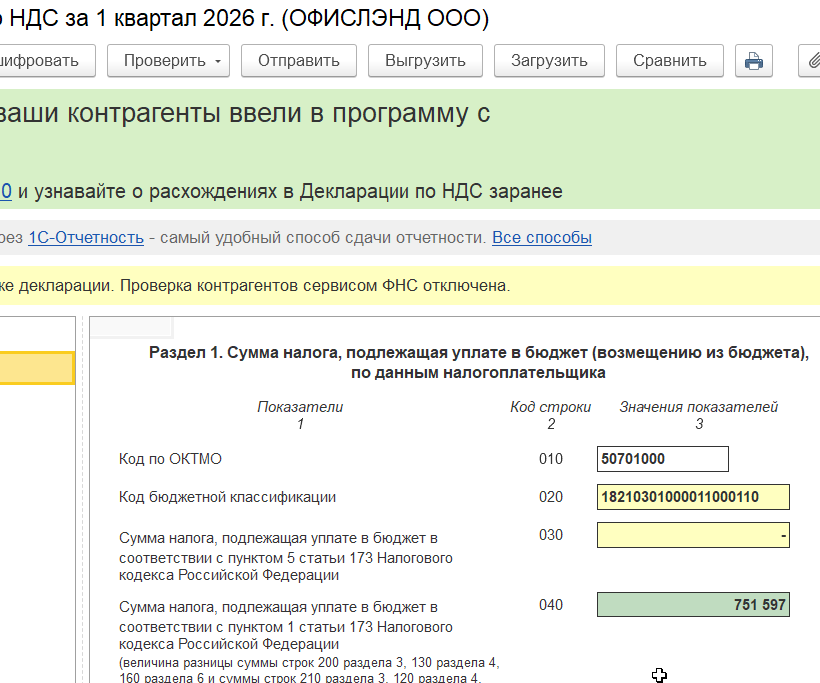This screenshot has width=820, height=683.
Task: Click line code 010
Action: pos(551,459)
